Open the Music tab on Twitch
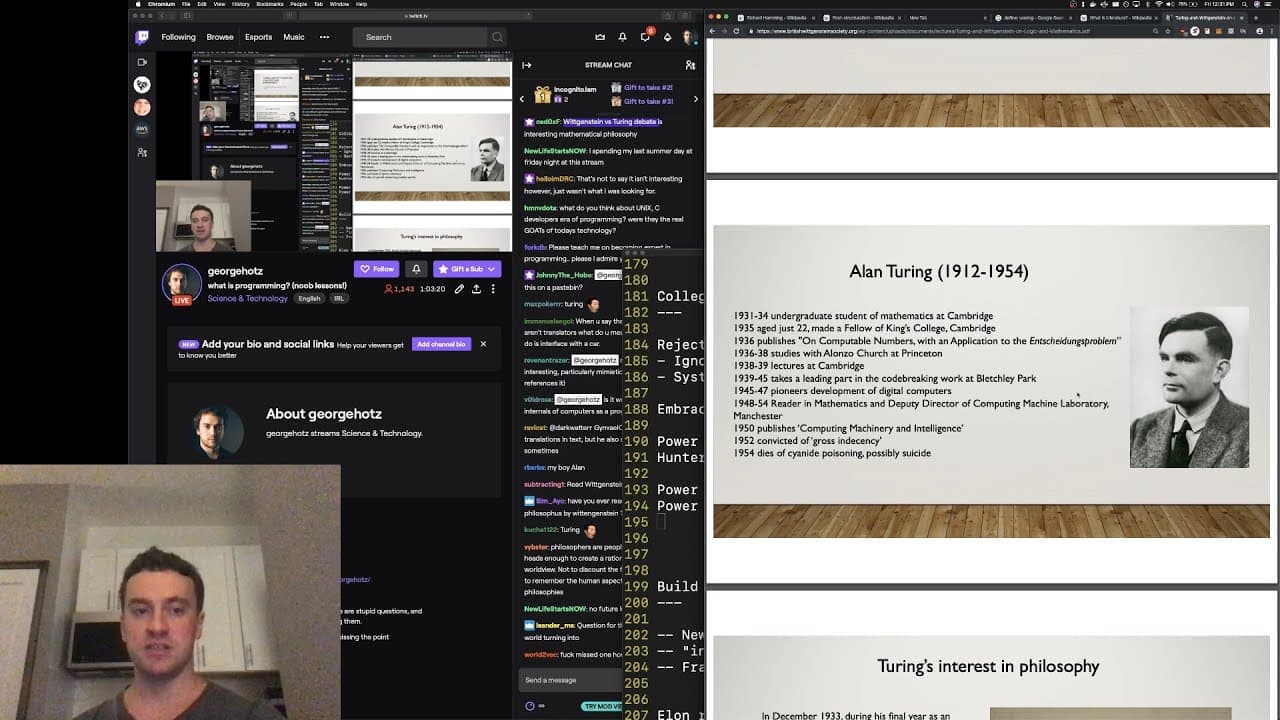The height and width of the screenshot is (720, 1280). pos(294,37)
